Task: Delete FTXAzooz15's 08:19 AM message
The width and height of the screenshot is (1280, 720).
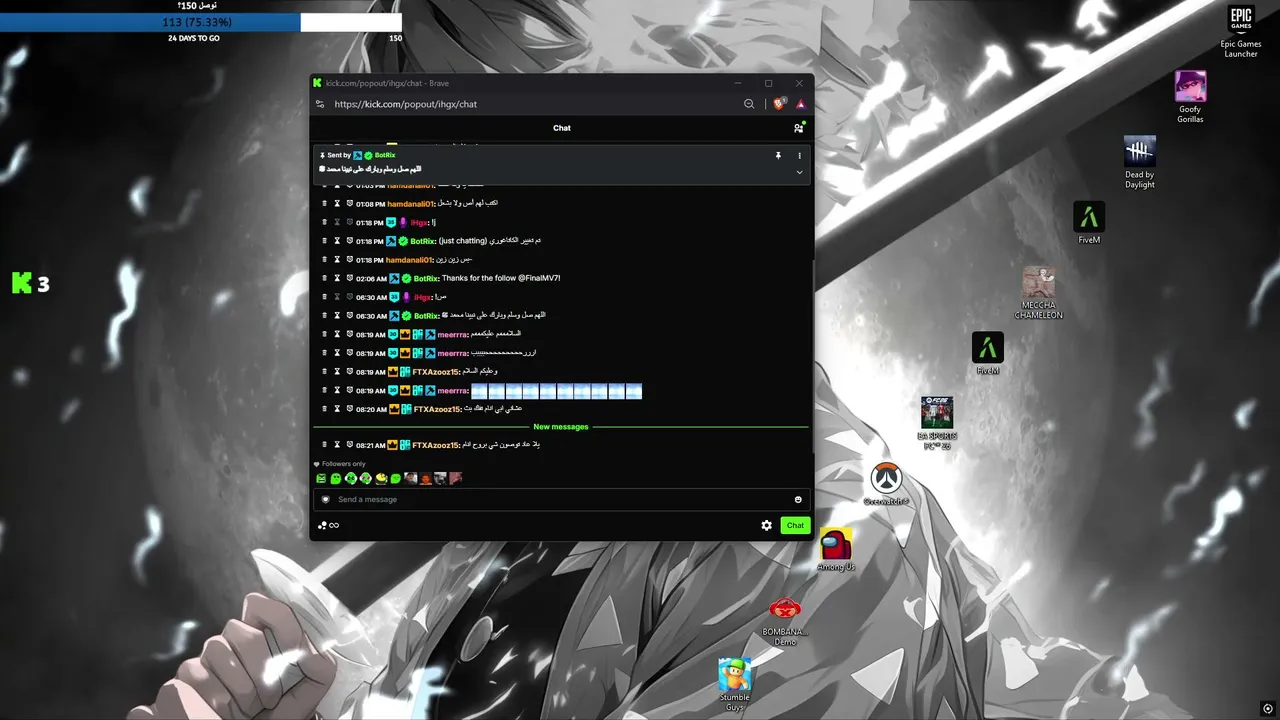Action: coord(324,372)
